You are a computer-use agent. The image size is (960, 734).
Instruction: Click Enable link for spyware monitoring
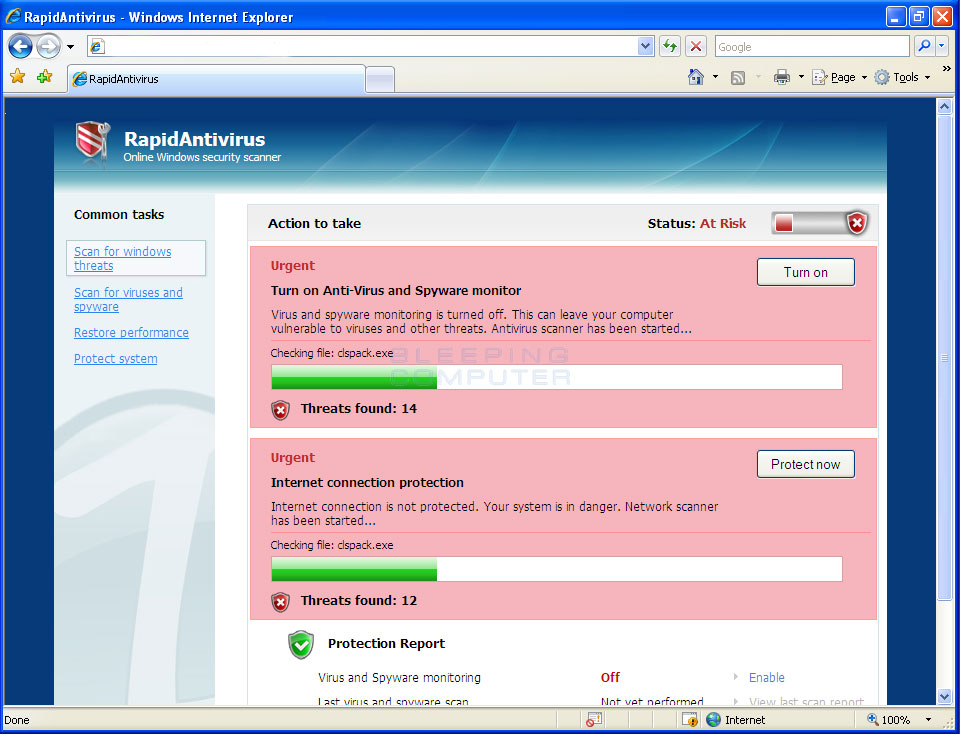tap(767, 677)
